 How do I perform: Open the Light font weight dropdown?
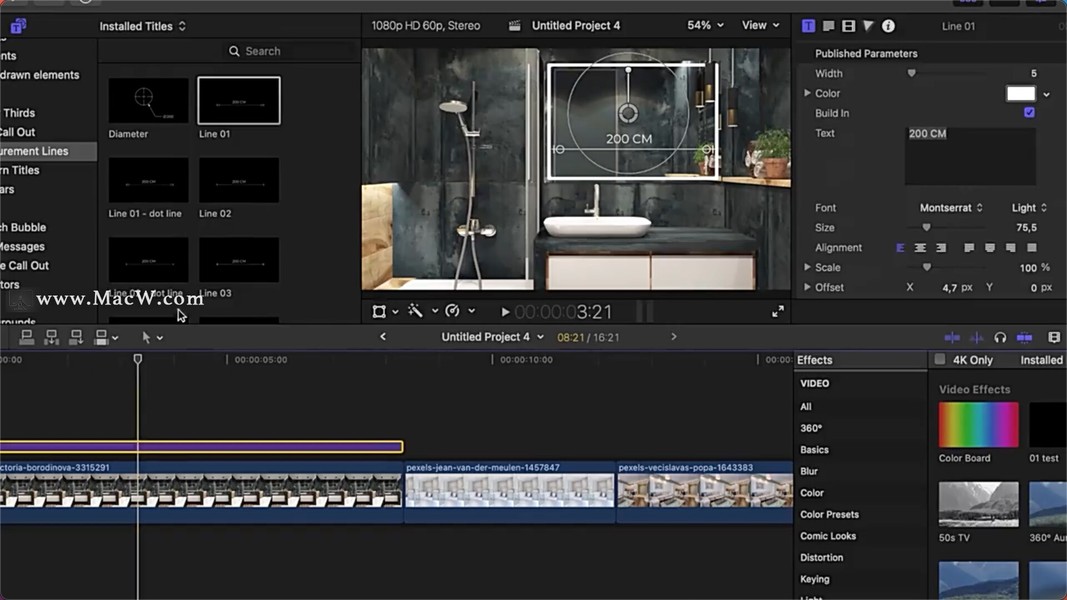click(x=1029, y=207)
